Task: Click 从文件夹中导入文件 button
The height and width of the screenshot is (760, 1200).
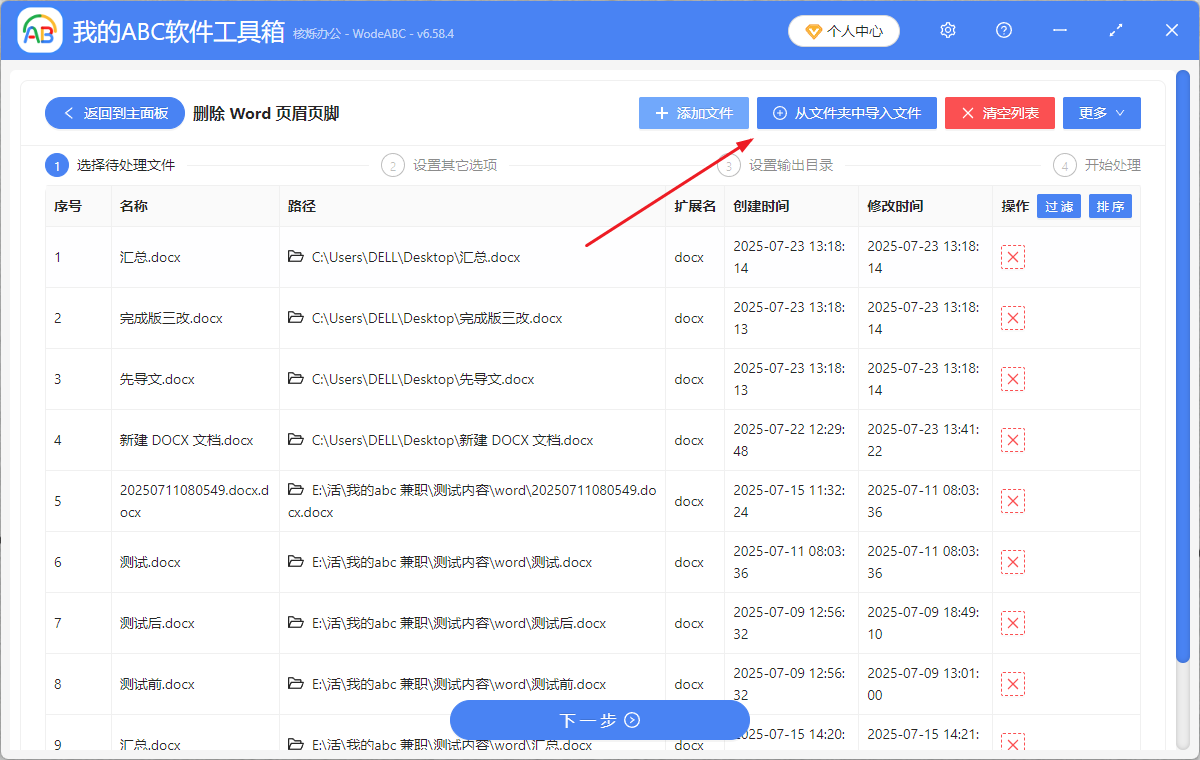Action: pyautogui.click(x=846, y=112)
